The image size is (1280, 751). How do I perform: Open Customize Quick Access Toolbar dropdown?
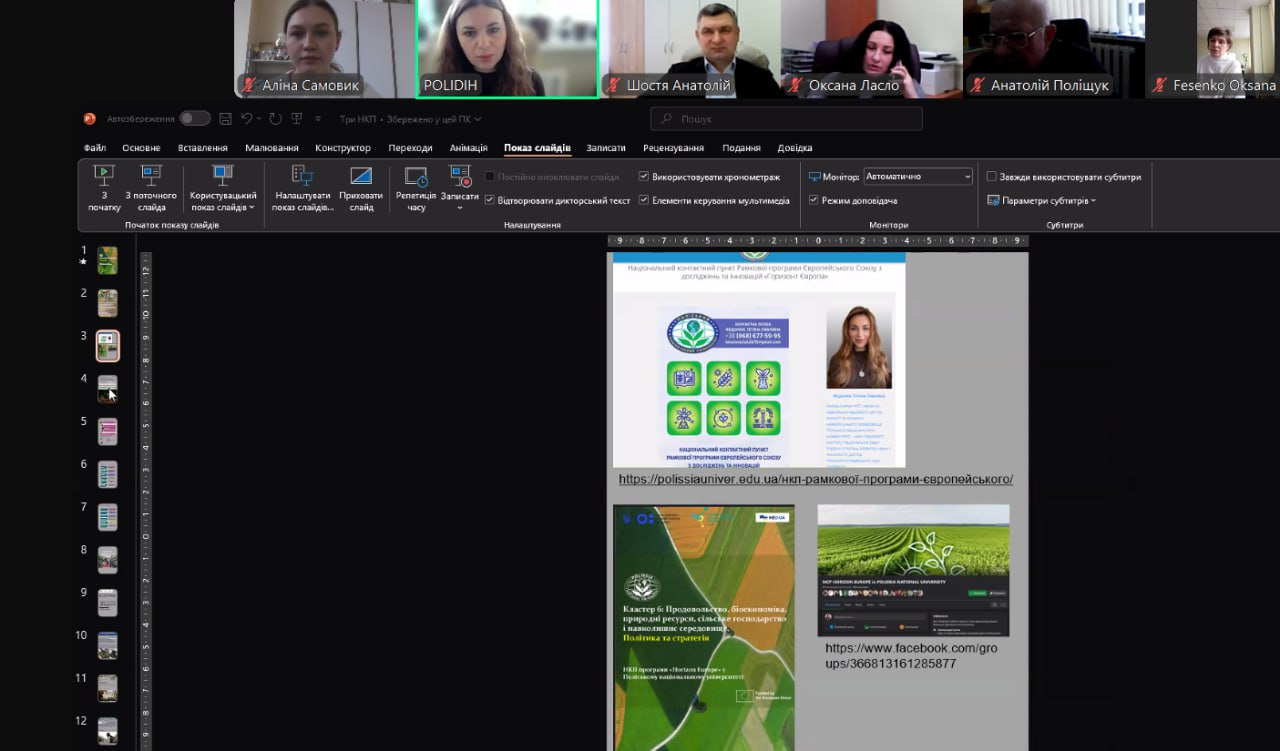tap(317, 119)
